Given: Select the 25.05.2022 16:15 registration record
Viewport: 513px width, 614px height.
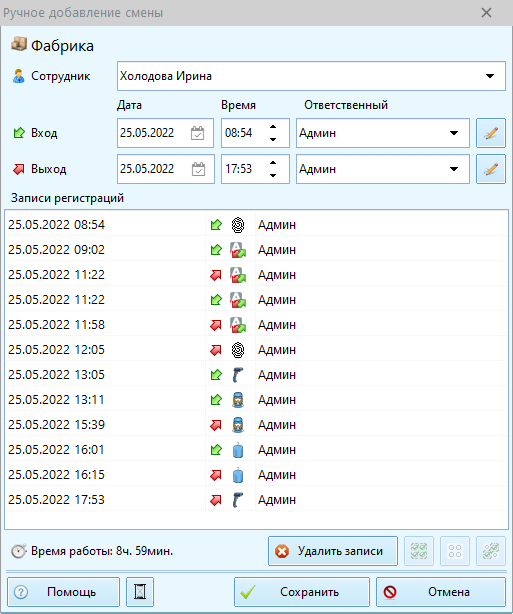Looking at the screenshot, I should (256, 475).
